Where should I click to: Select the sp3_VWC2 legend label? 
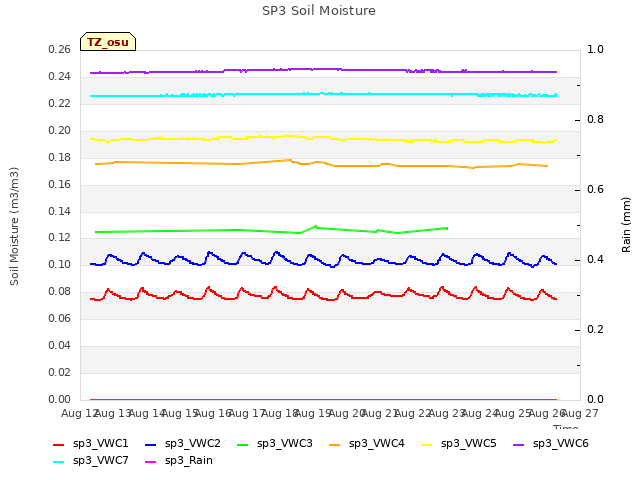pyautogui.click(x=193, y=444)
